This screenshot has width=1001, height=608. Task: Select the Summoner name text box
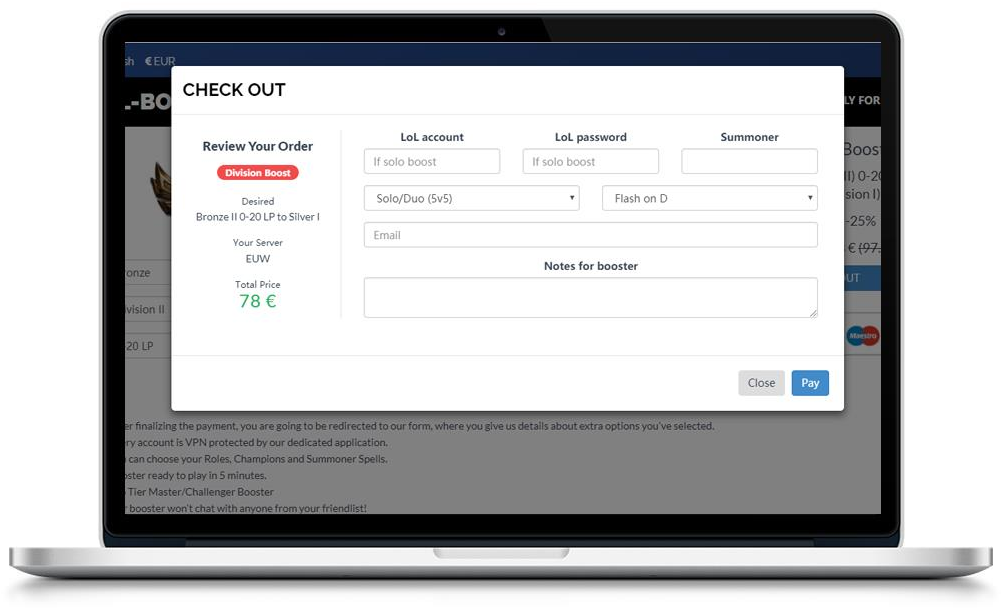click(749, 161)
